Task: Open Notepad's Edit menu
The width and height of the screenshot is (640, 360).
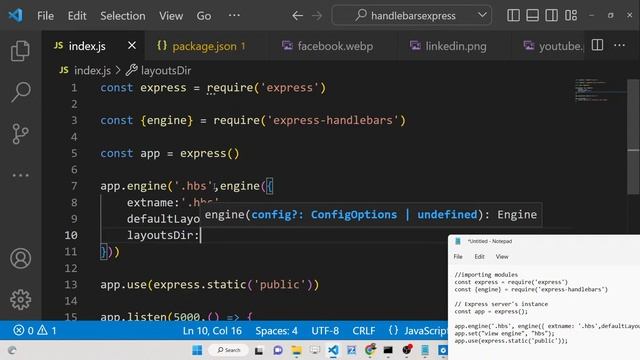Action: (x=480, y=257)
